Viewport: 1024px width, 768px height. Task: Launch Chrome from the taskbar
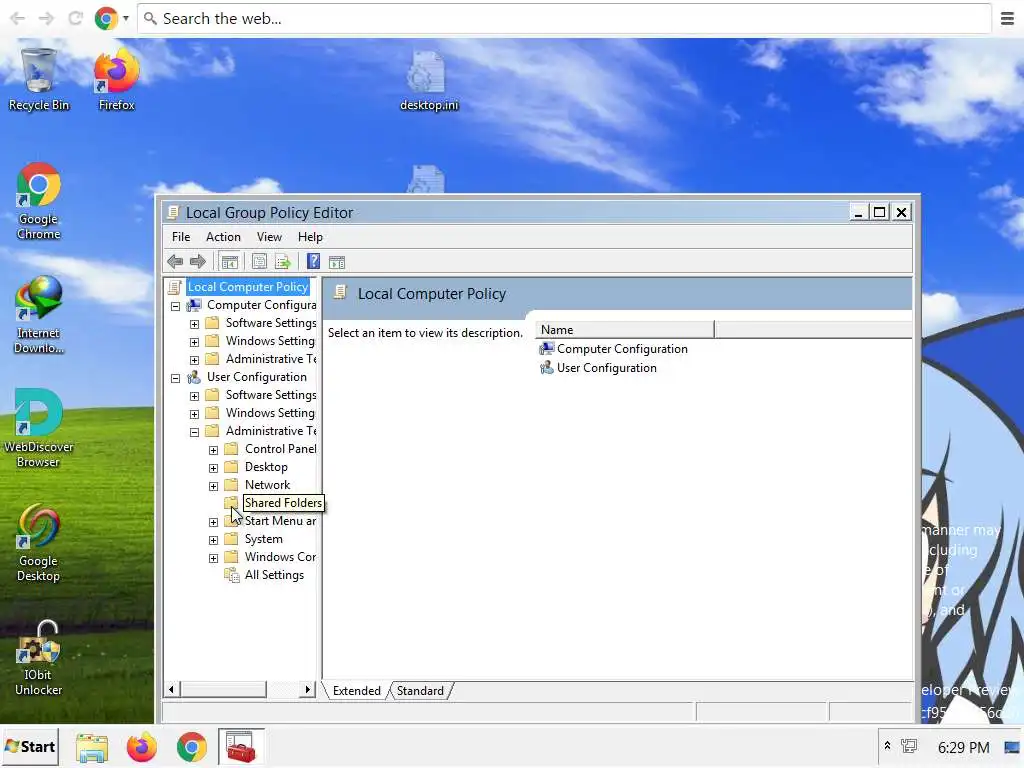191,747
